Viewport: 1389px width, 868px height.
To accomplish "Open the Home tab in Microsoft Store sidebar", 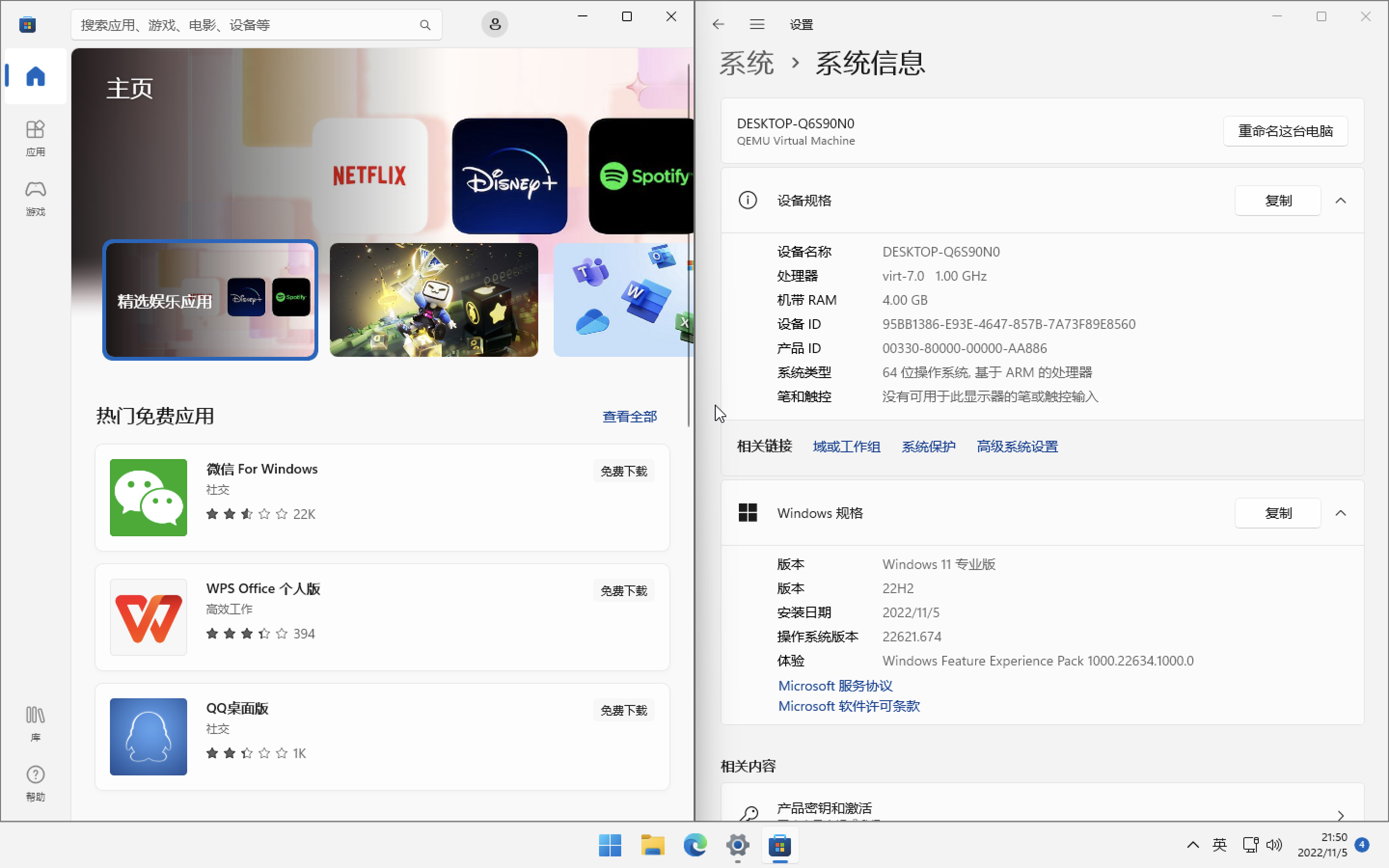I will (35, 76).
